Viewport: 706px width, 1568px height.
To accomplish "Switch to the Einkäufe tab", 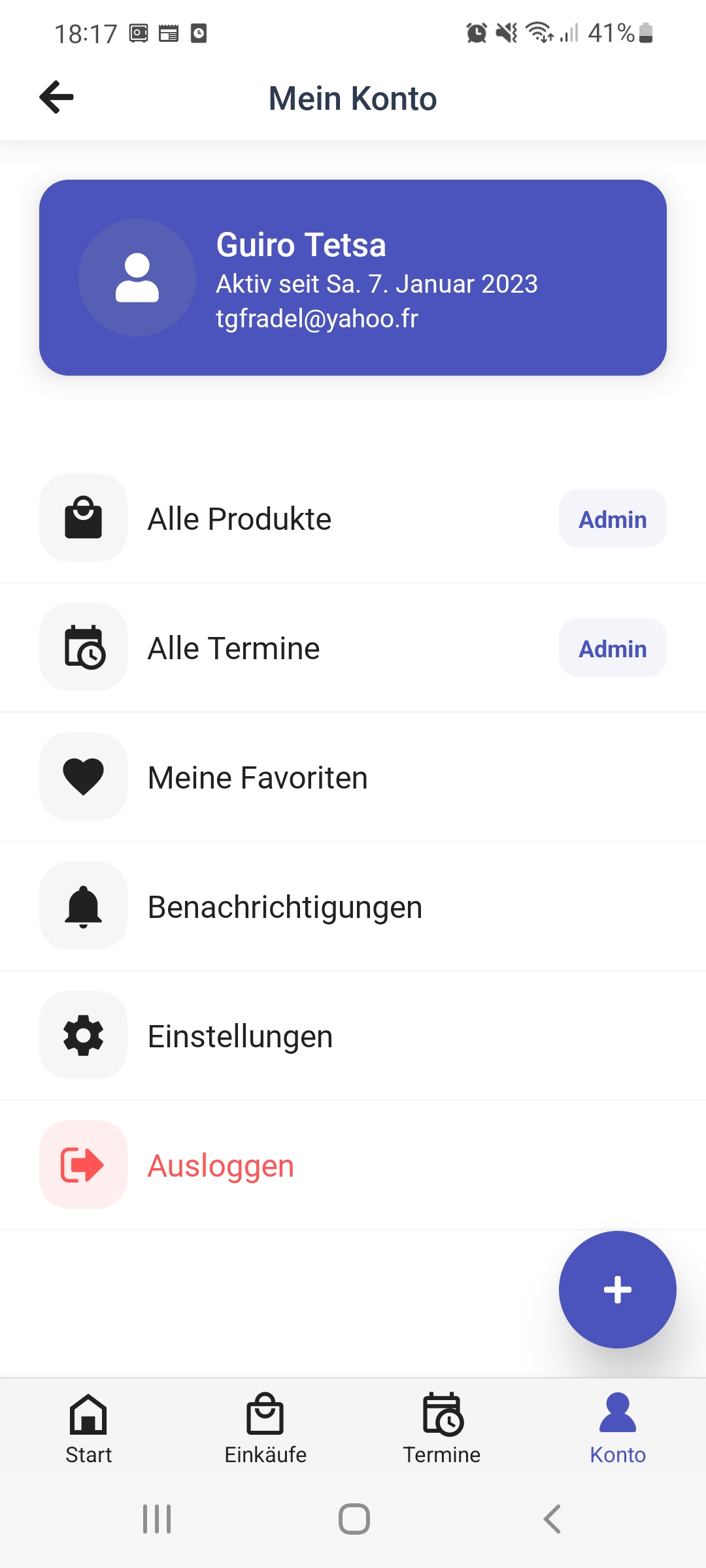I will coord(265,1429).
